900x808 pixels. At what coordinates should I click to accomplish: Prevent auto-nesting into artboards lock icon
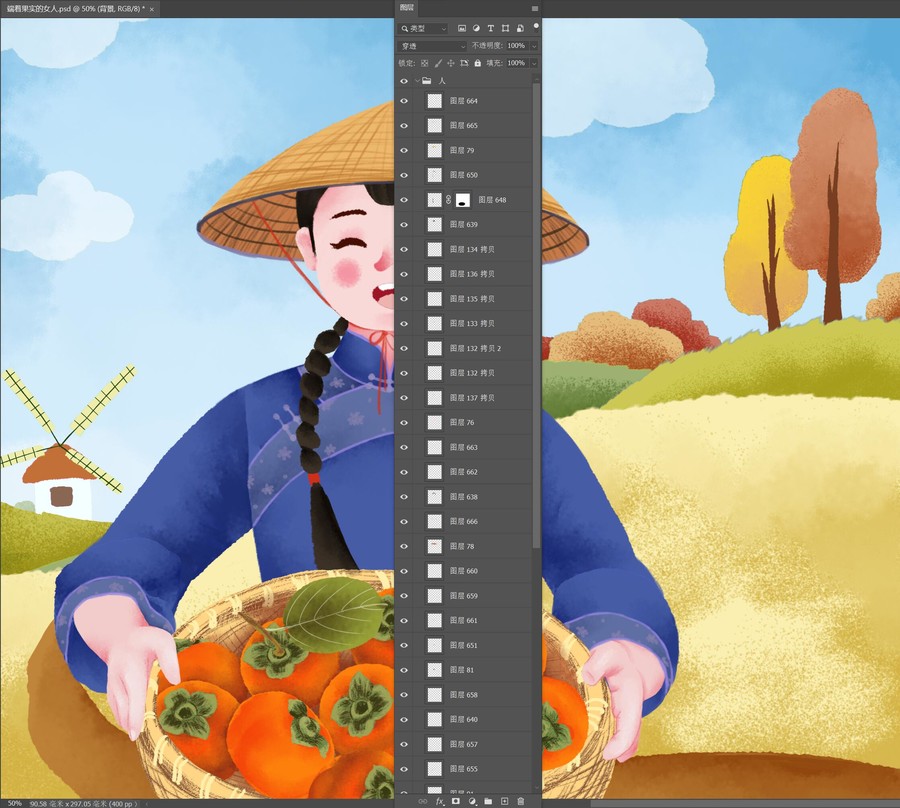tap(464, 63)
